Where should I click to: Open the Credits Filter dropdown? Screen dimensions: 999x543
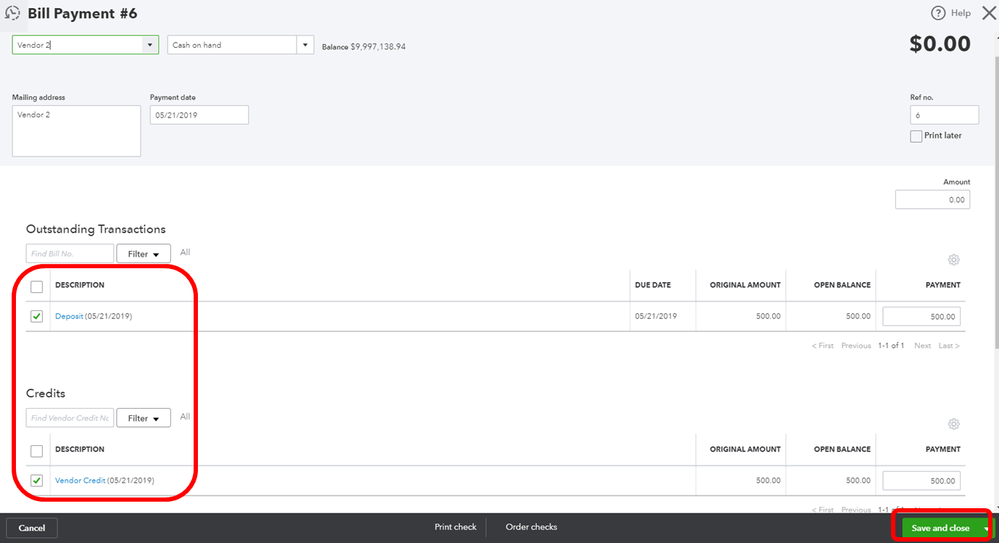click(143, 418)
